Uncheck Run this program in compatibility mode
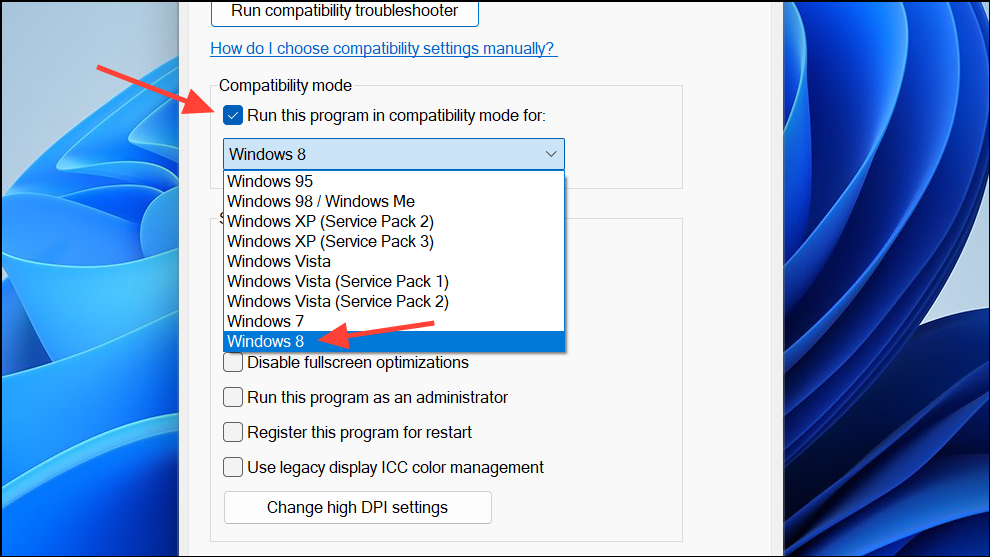This screenshot has width=990, height=557. (233, 115)
